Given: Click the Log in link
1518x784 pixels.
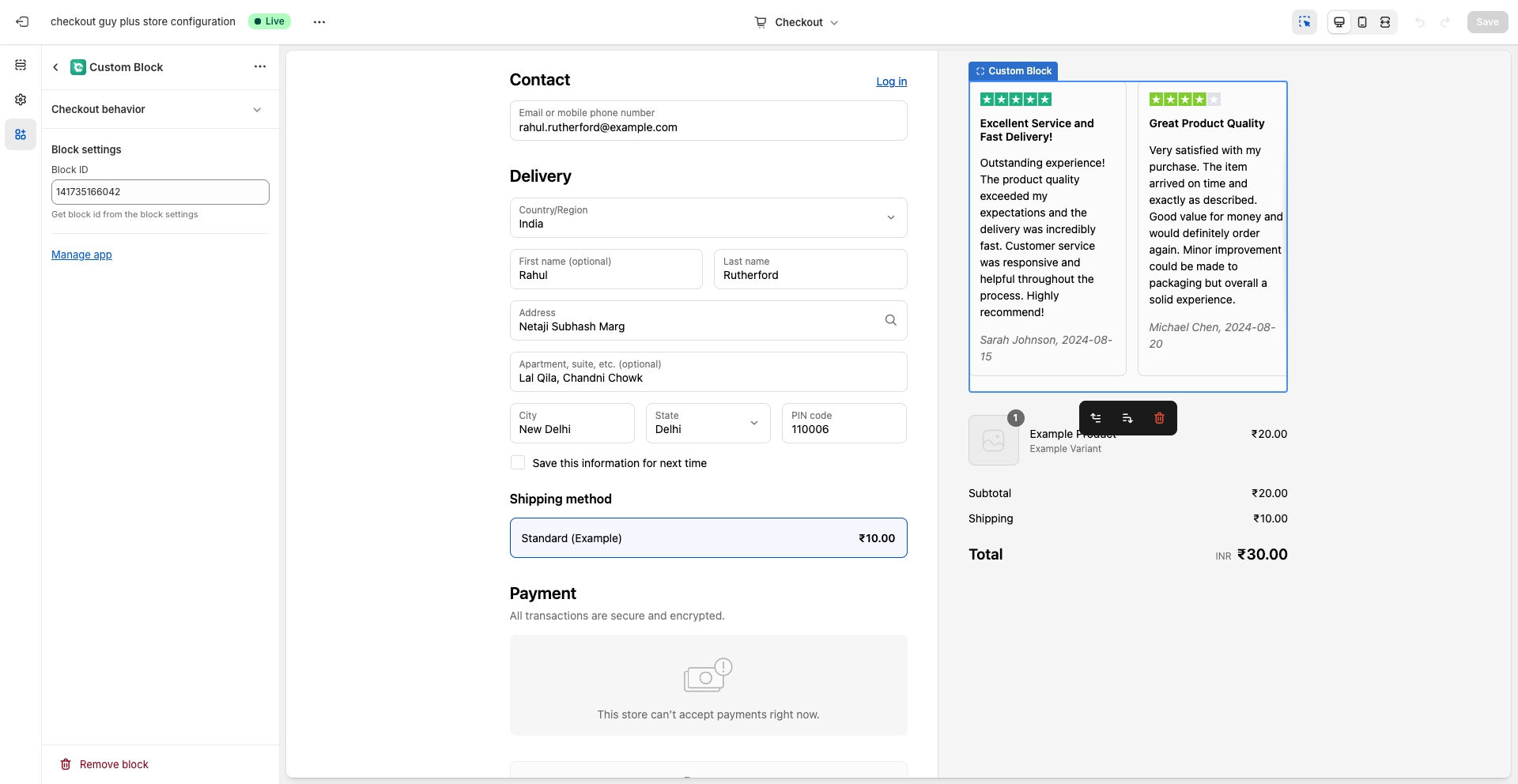Looking at the screenshot, I should tap(890, 81).
